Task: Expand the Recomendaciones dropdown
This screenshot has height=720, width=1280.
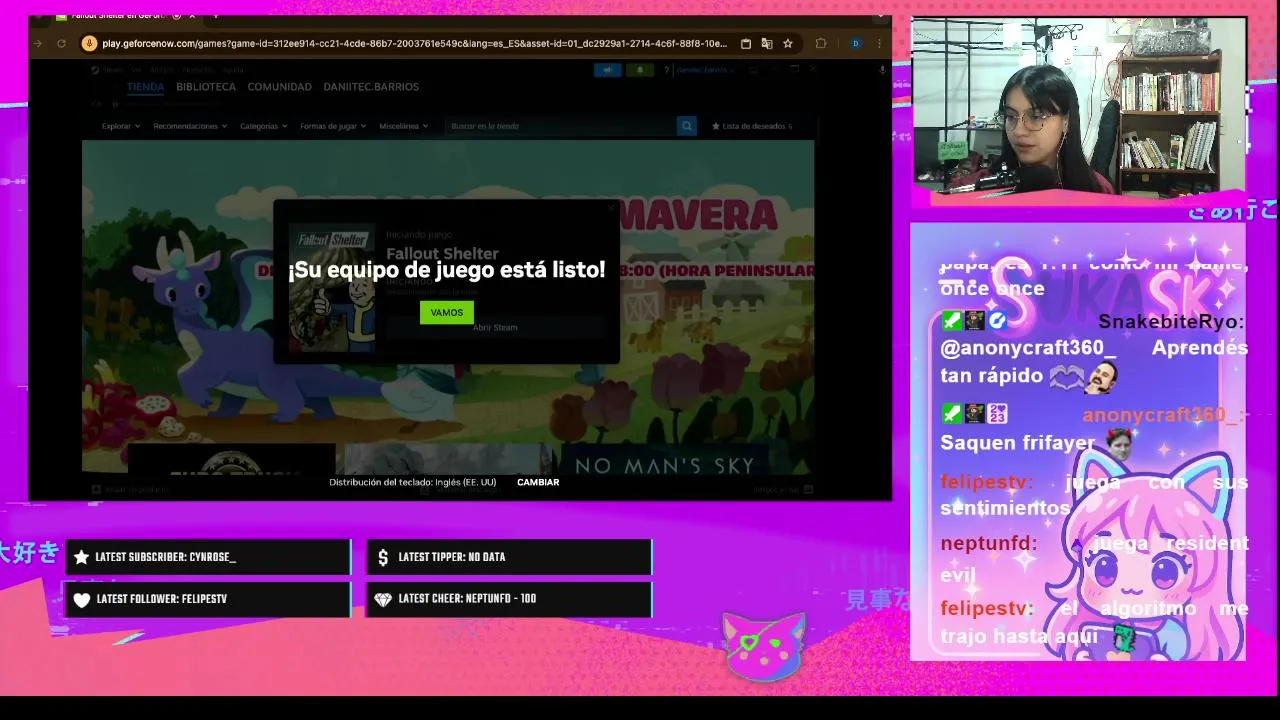Action: pos(190,126)
